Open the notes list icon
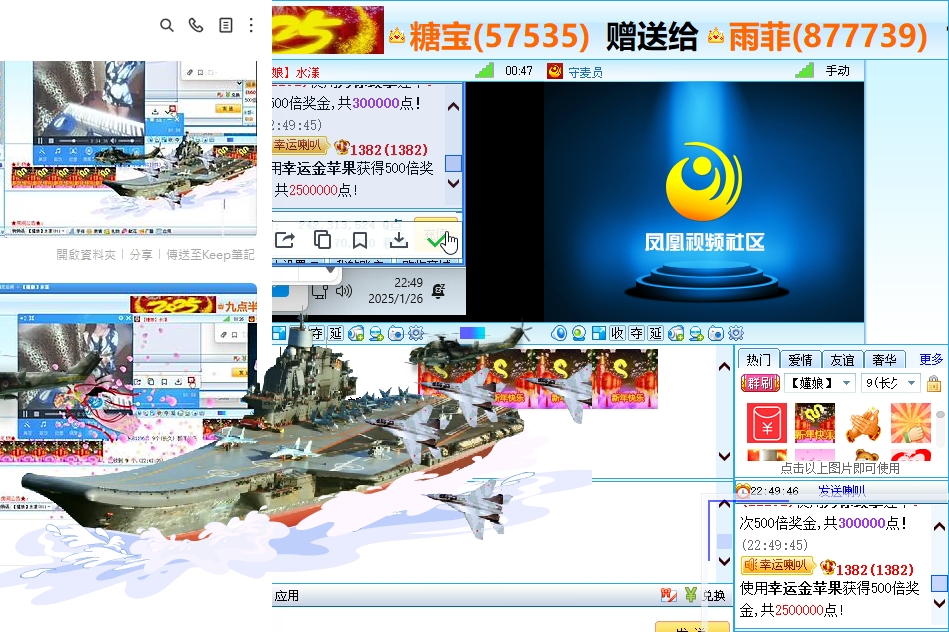Screen dimensions: 949x632 coord(226,25)
